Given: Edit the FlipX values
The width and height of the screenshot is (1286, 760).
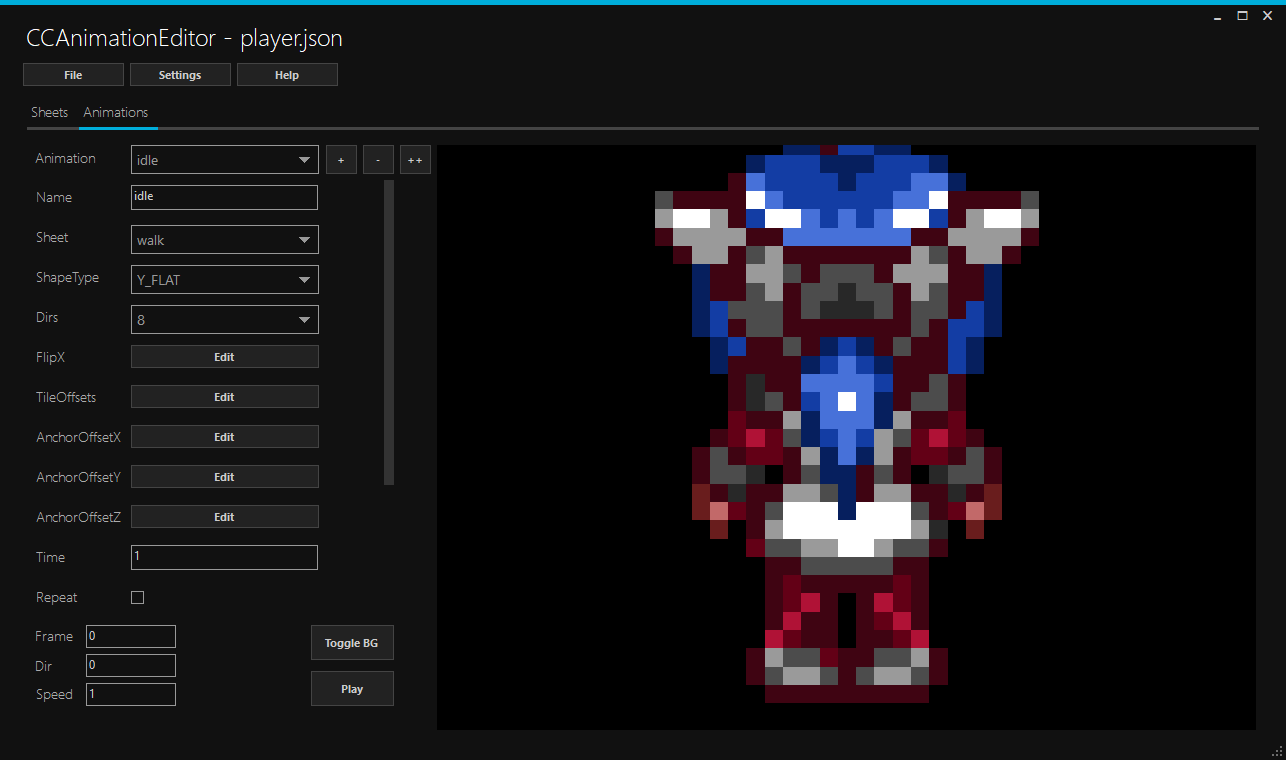Looking at the screenshot, I should click(x=225, y=357).
